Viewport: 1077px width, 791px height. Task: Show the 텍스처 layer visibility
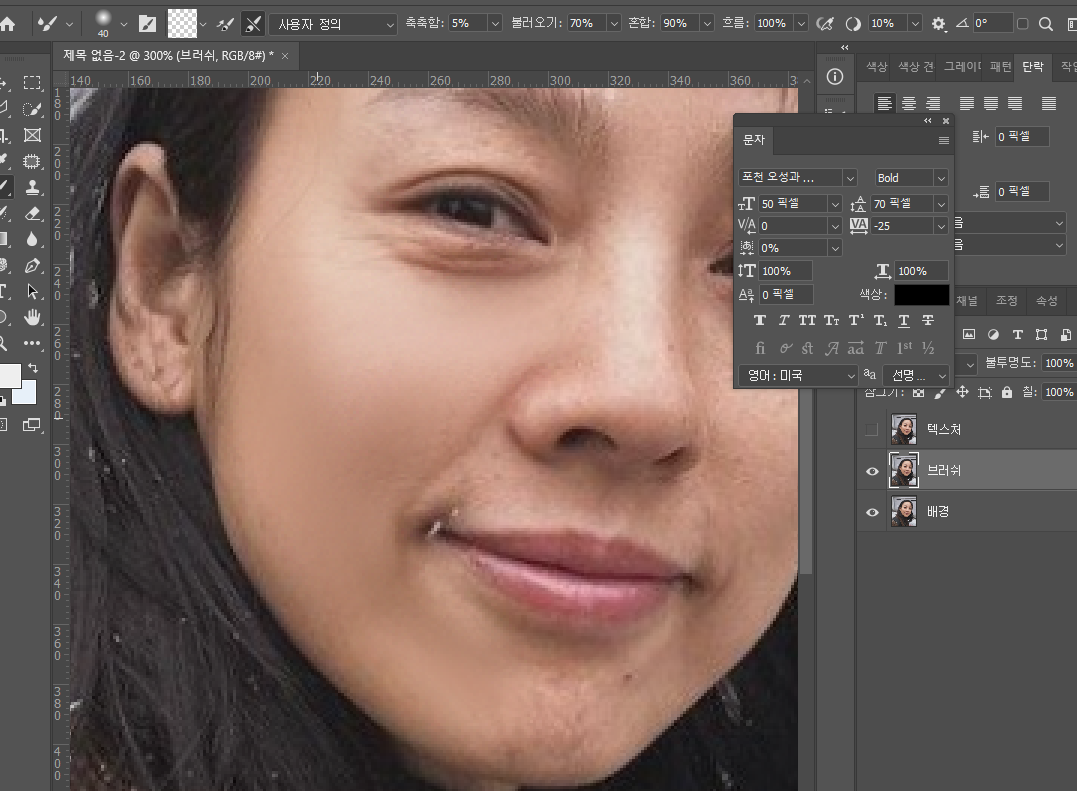pyautogui.click(x=872, y=430)
